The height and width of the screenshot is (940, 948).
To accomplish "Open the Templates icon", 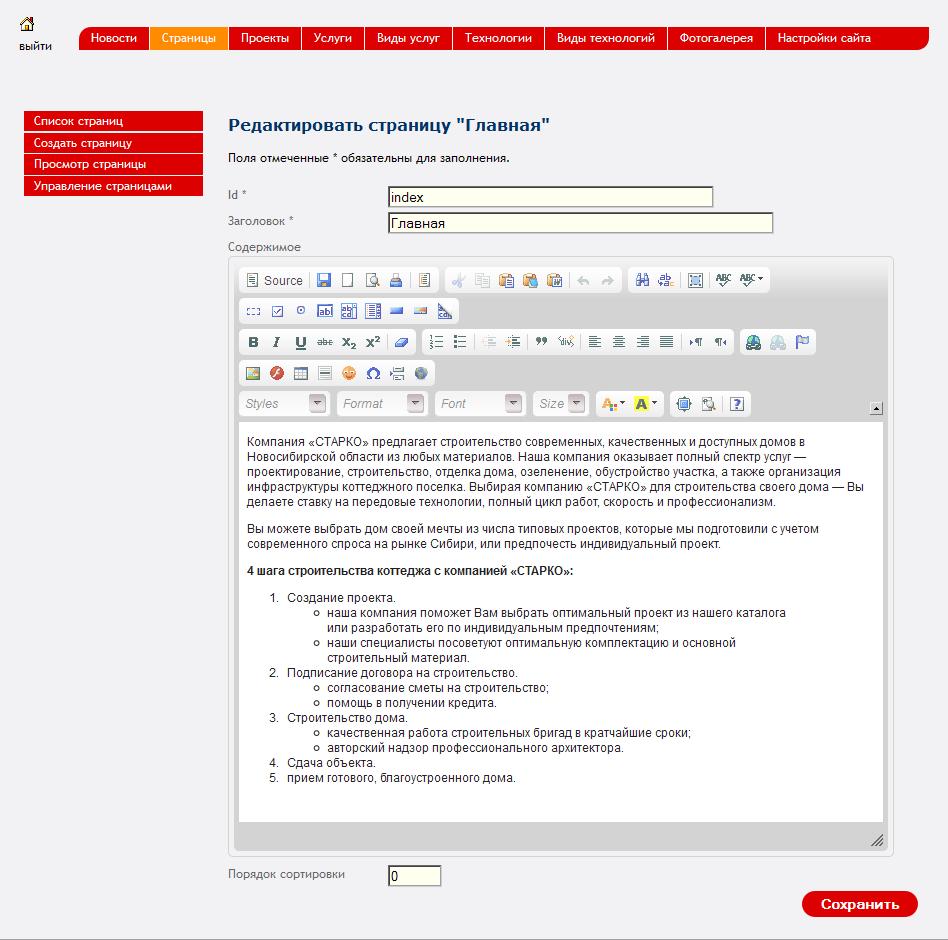I will click(424, 280).
